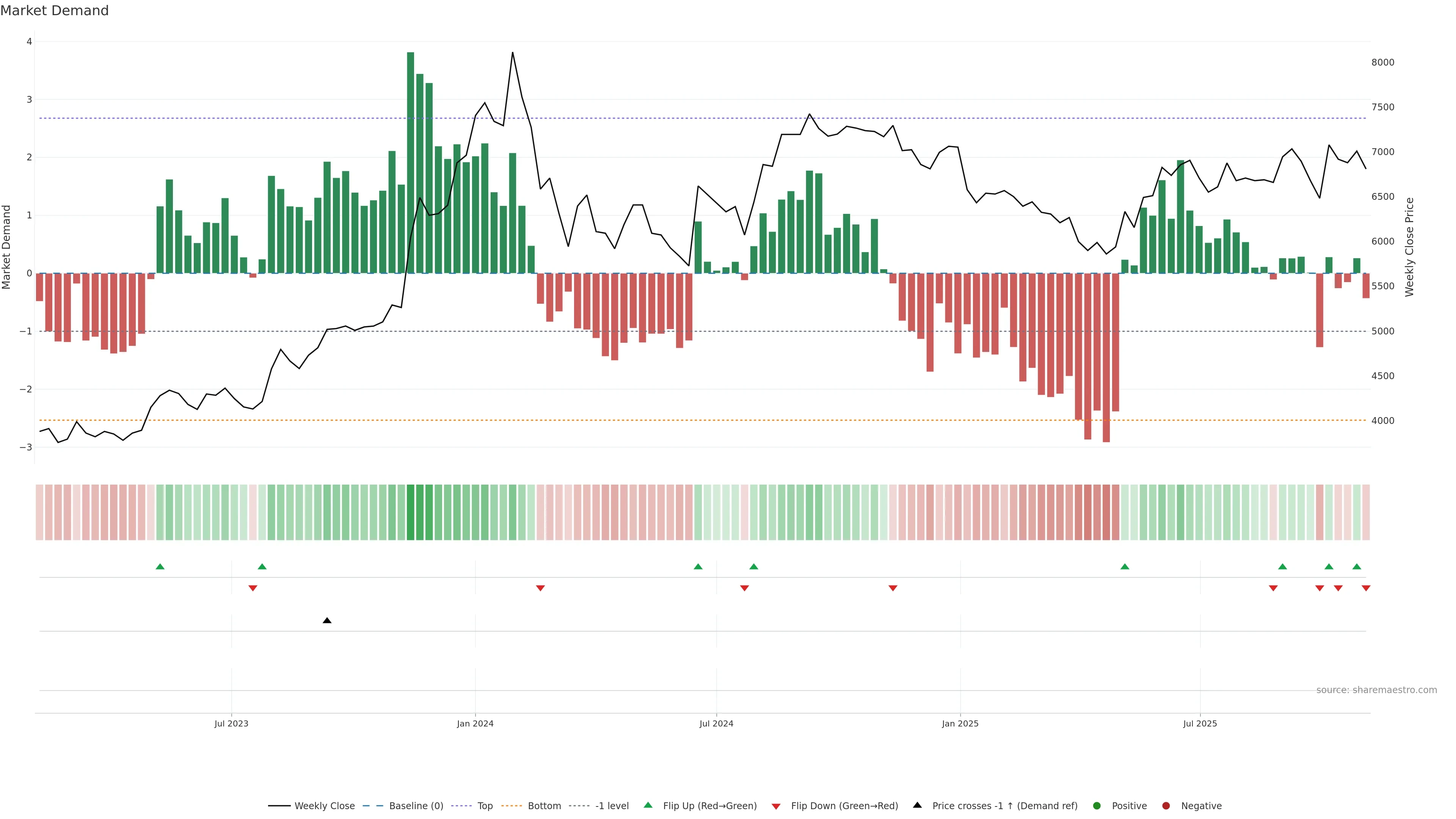1456x819 pixels.
Task: Click the Market Demand chart title
Action: coord(54,11)
